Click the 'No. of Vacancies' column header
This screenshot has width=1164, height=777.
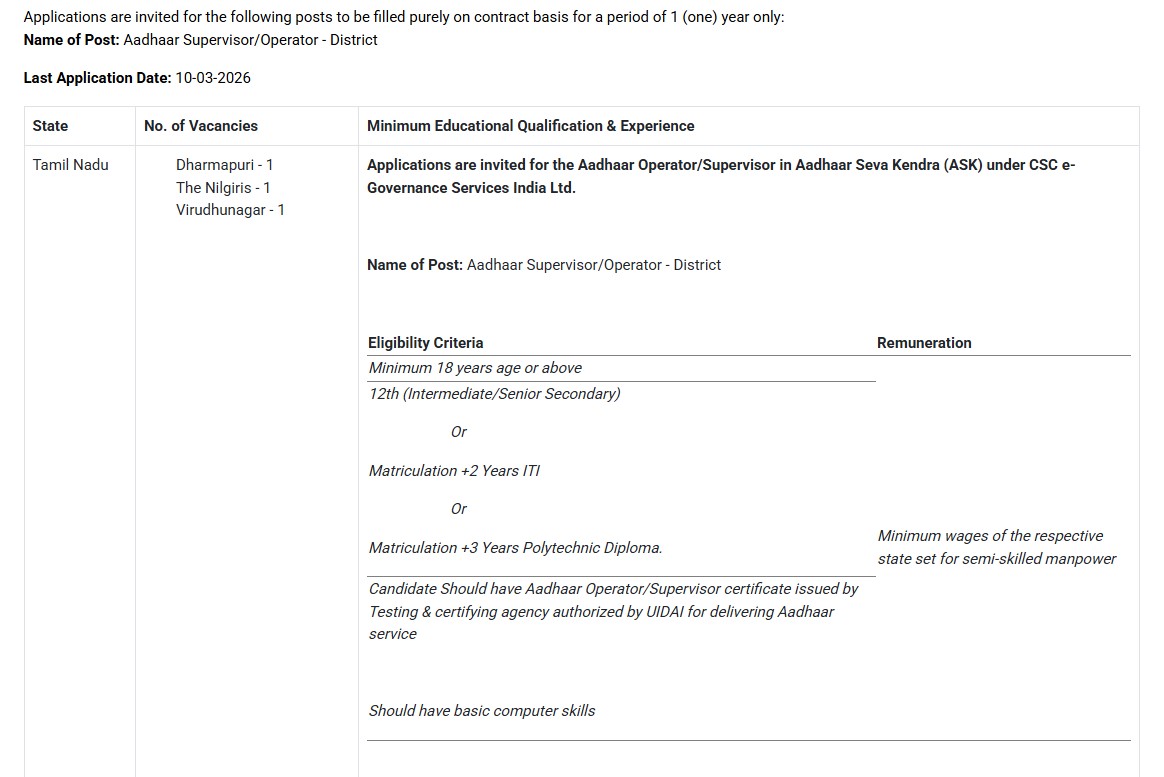pyautogui.click(x=201, y=126)
